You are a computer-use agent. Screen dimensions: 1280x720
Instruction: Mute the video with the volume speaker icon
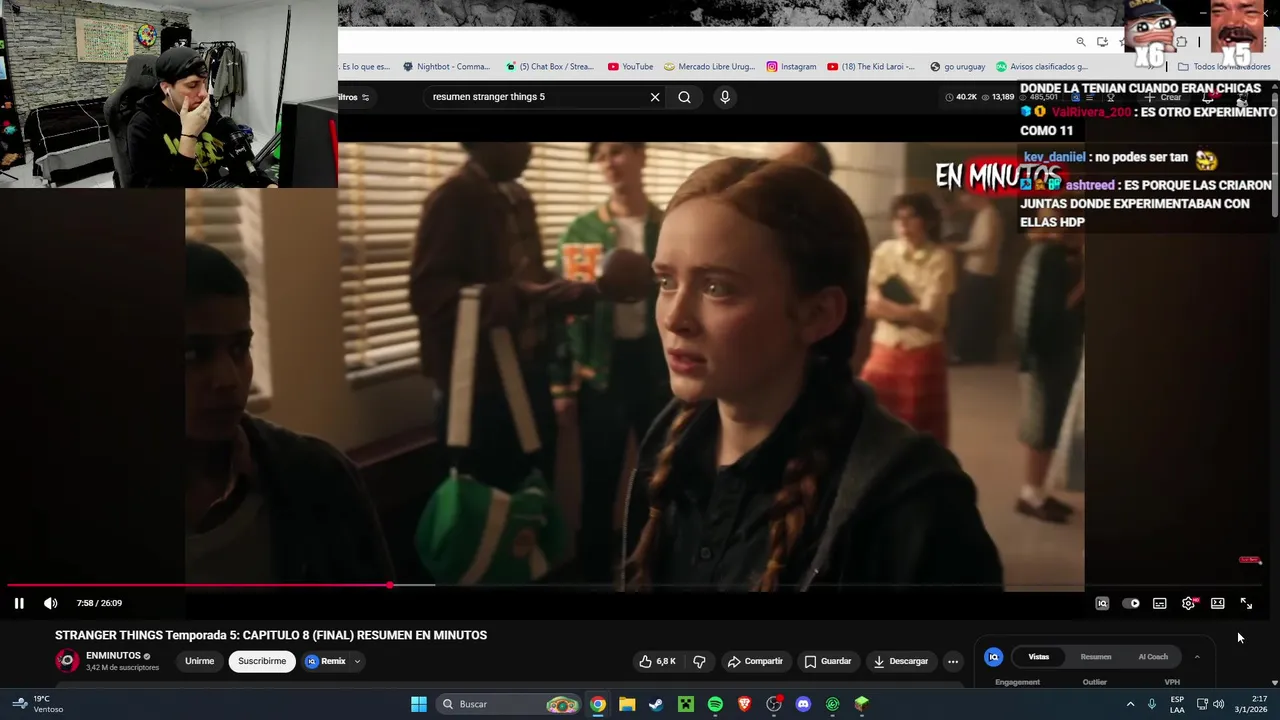(51, 603)
